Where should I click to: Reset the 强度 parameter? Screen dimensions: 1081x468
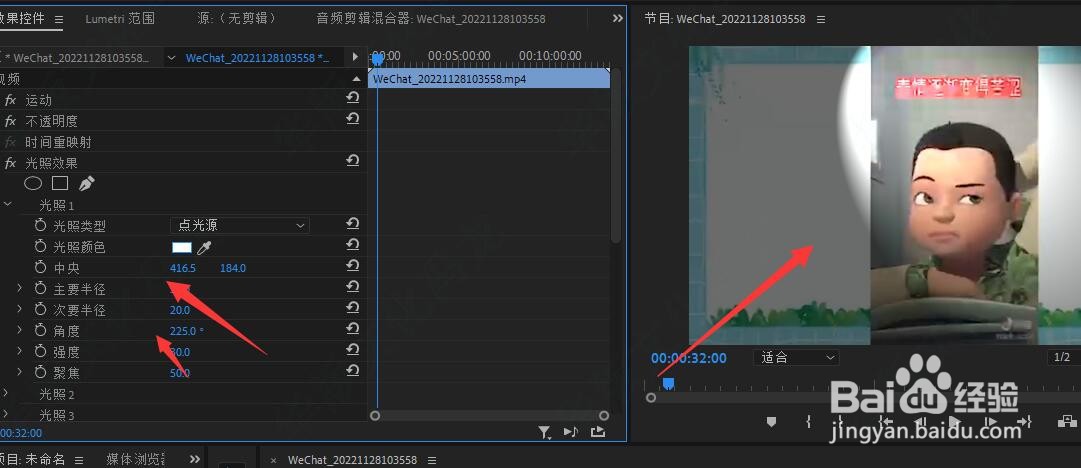(352, 349)
